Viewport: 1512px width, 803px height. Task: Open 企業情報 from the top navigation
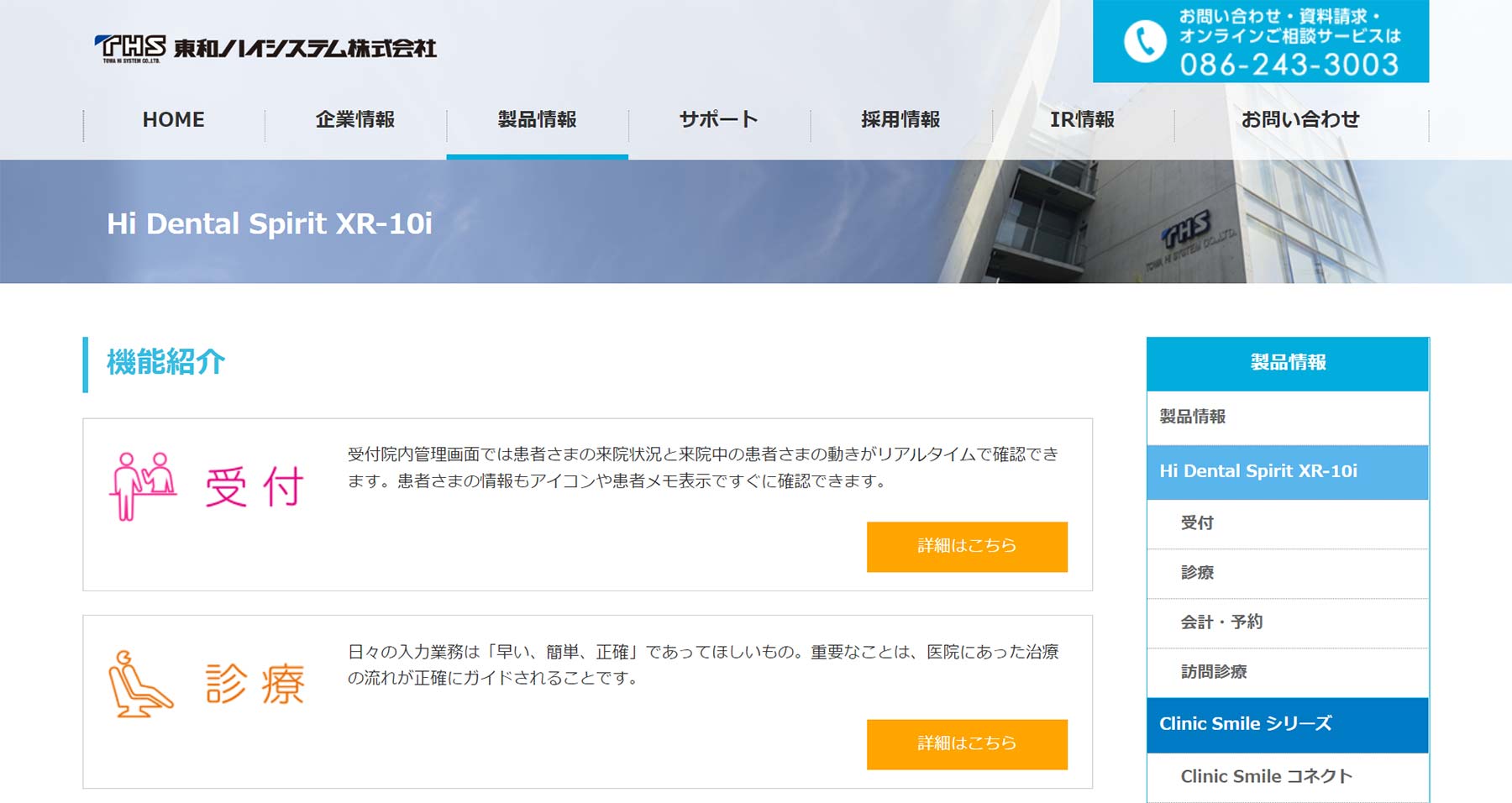[x=355, y=119]
